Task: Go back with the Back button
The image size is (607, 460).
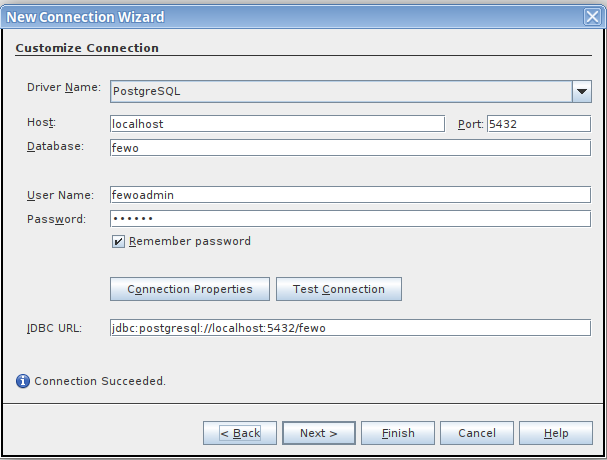Action: pos(240,433)
